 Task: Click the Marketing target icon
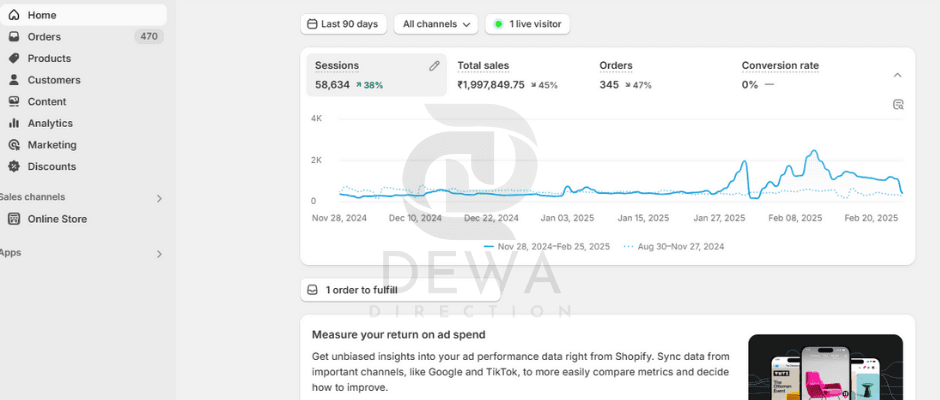click(14, 145)
